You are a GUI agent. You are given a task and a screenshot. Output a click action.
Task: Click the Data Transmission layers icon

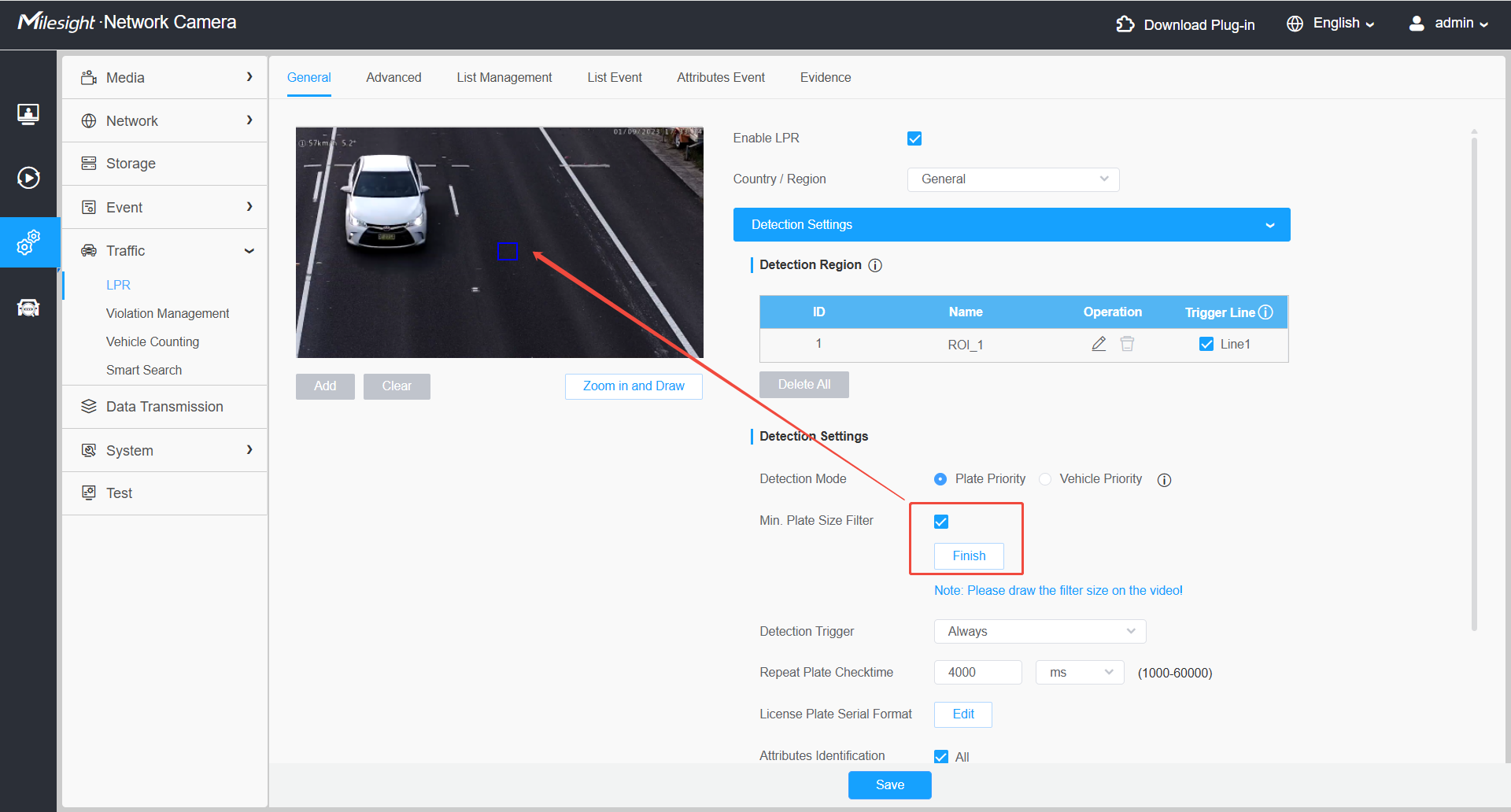[89, 406]
